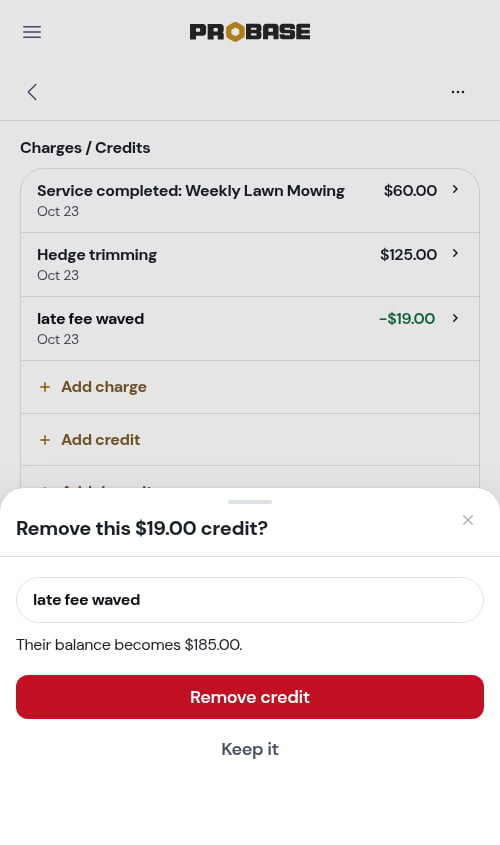Go back using the left chevron arrow
500x845 pixels.
coord(32,92)
